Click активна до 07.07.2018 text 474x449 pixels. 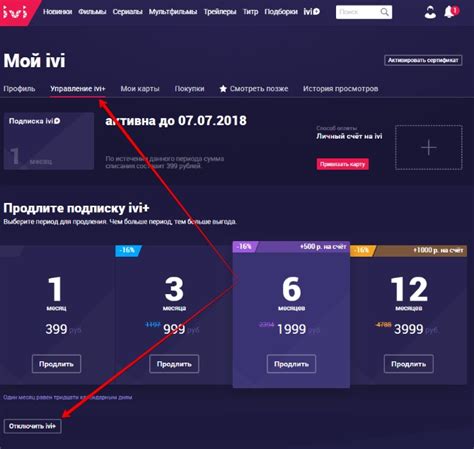tap(176, 121)
